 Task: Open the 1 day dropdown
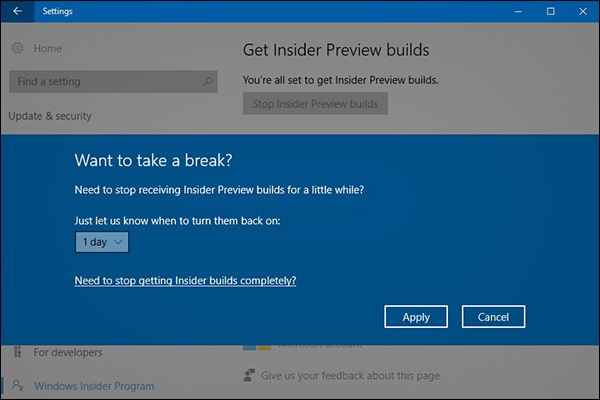click(102, 242)
